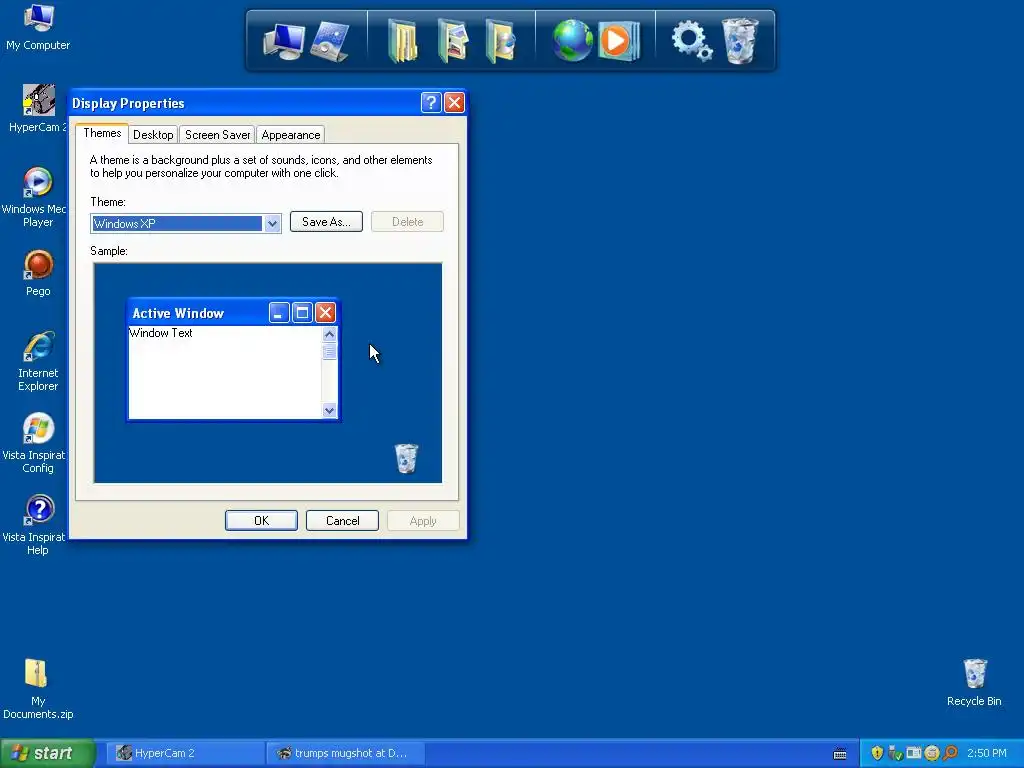Select the Vista Inspirat Config desktop icon
1024x768 pixels.
pos(38,443)
